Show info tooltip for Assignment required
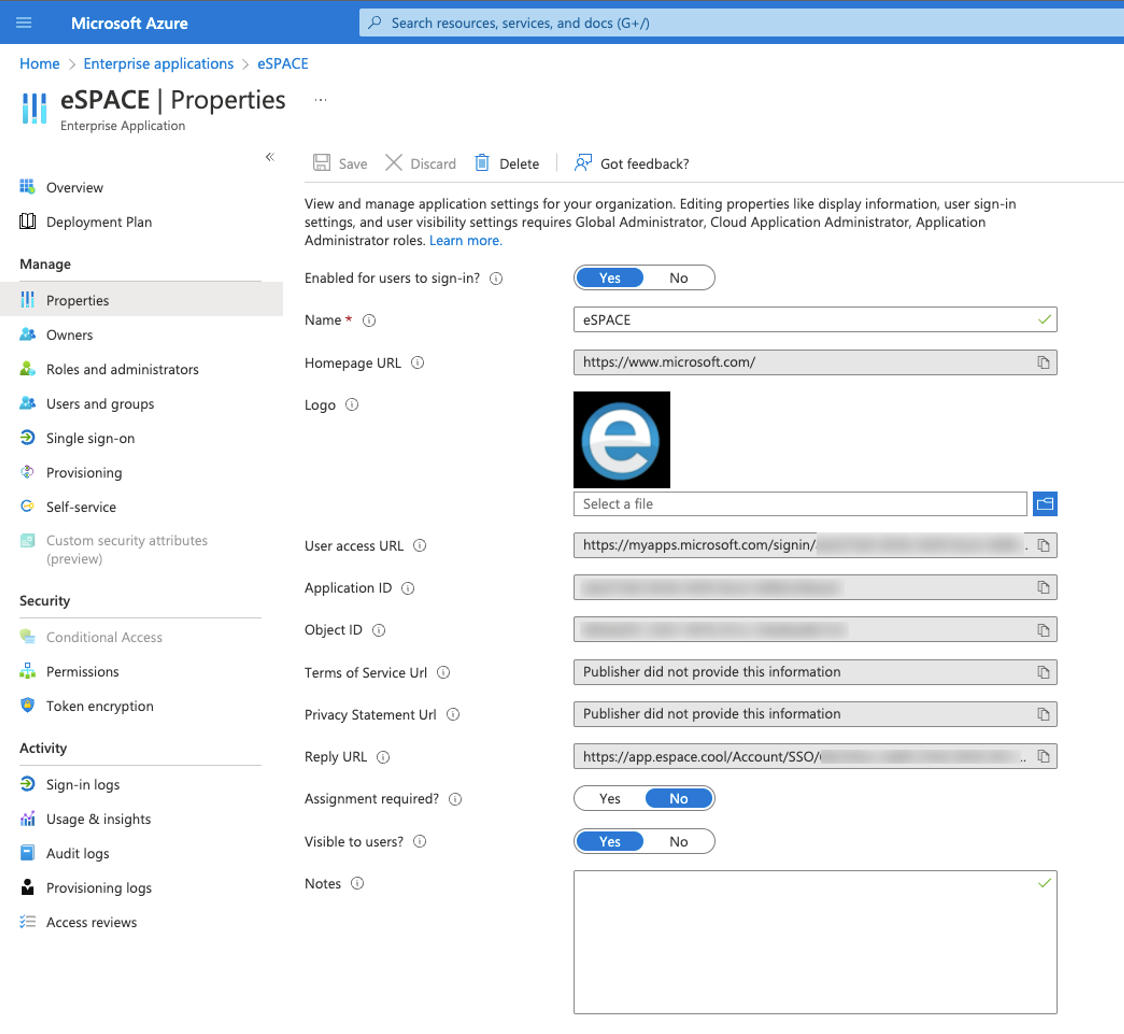Viewport: 1124px width, 1034px height. tap(456, 799)
